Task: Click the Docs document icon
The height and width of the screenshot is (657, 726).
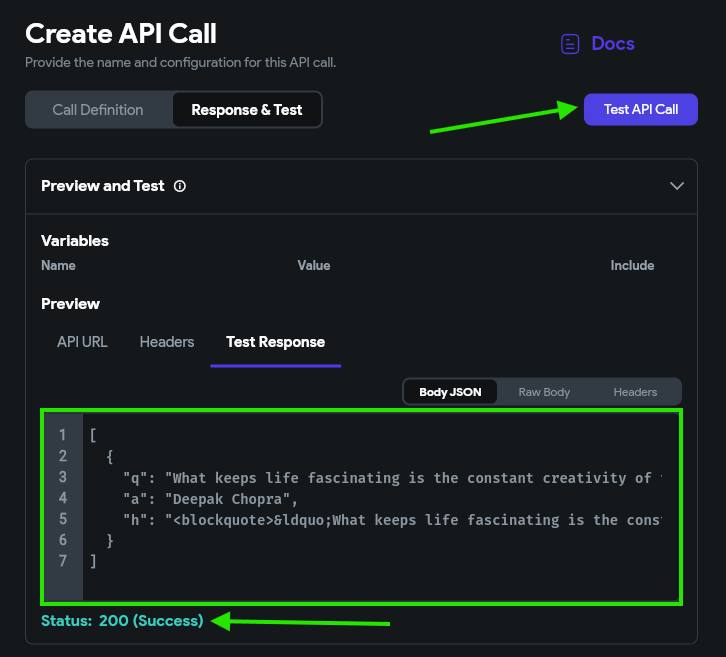Action: click(x=570, y=44)
